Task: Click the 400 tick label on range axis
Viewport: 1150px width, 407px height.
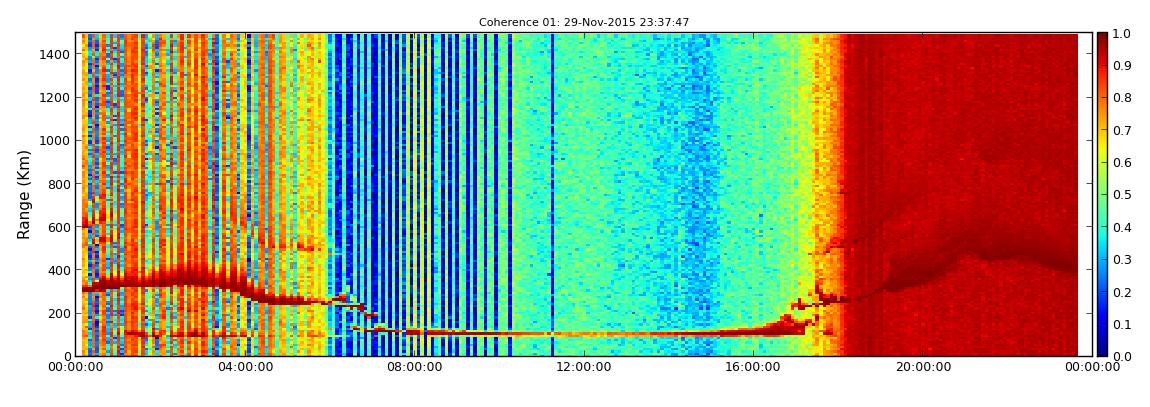Action: (x=59, y=270)
